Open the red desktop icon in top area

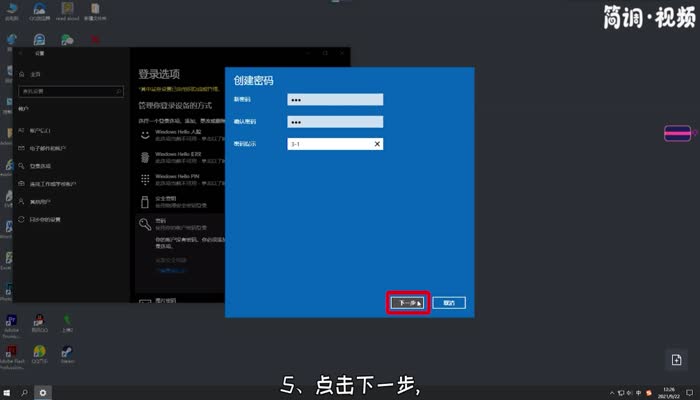95,40
